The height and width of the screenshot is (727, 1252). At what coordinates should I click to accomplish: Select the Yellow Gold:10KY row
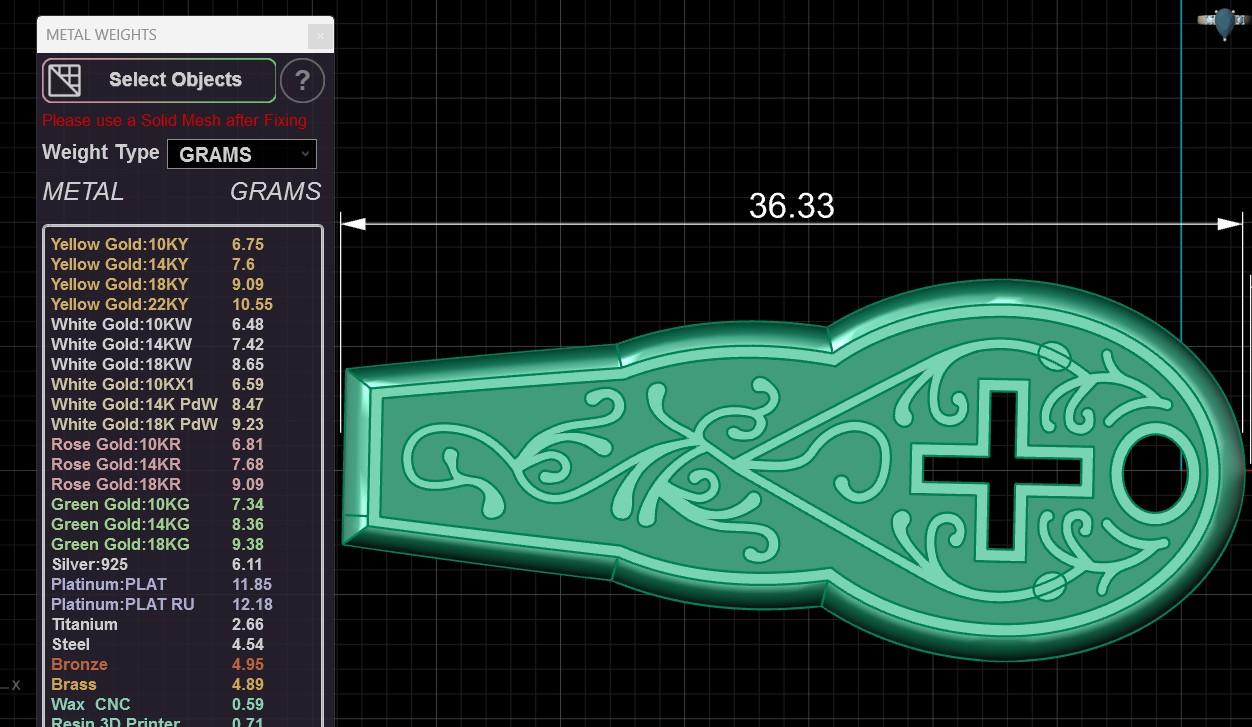coord(182,244)
